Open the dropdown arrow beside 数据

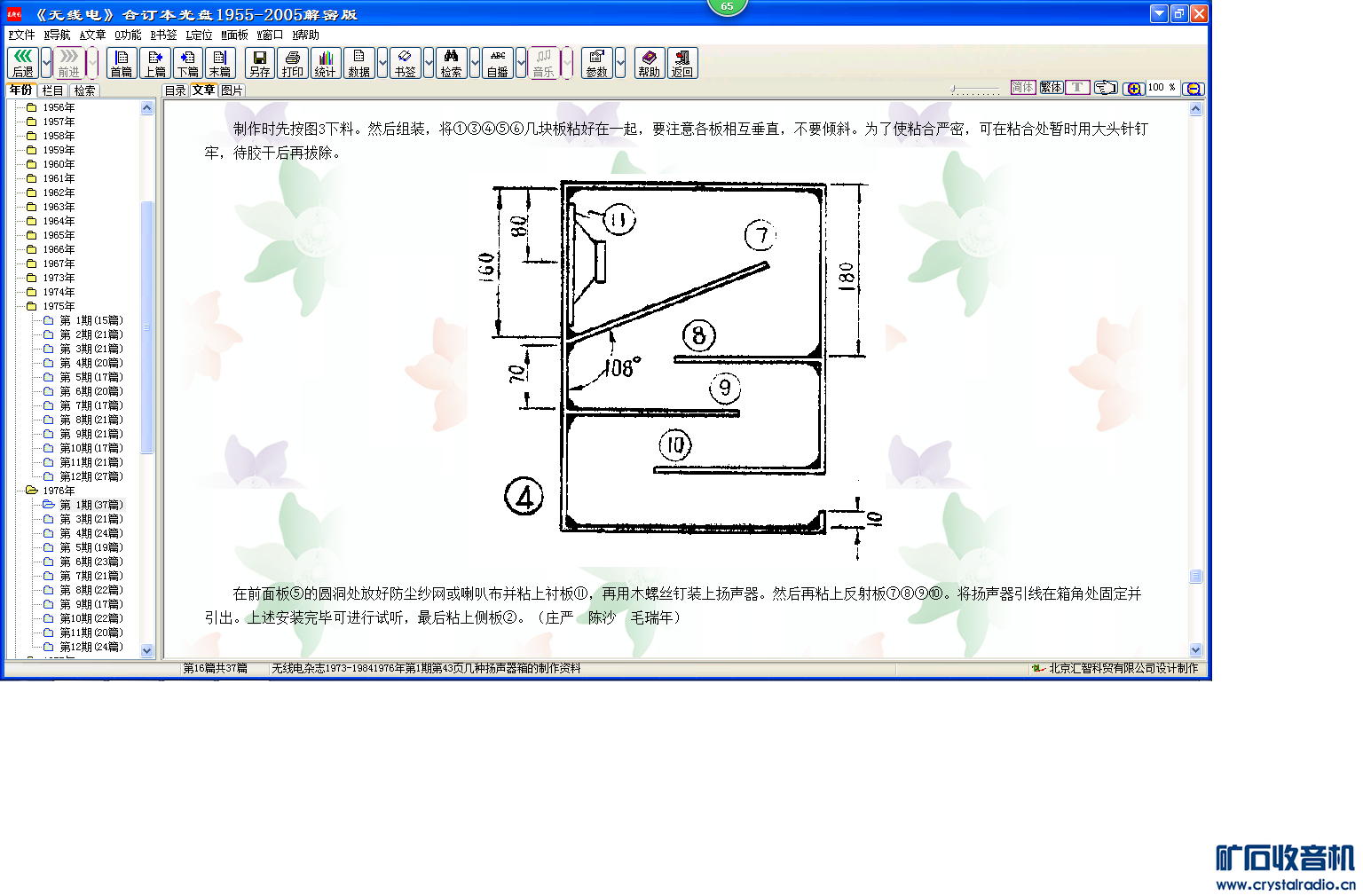pos(382,63)
